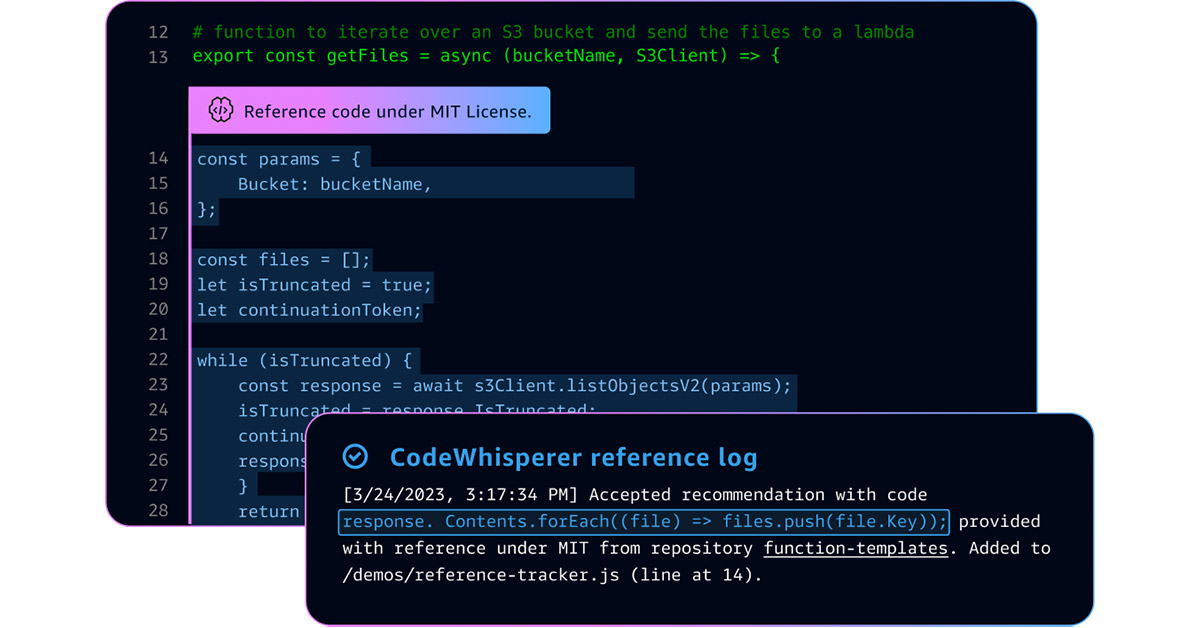This screenshot has width=1200, height=628.
Task: Click line number 13 in the gutter
Action: [158, 58]
